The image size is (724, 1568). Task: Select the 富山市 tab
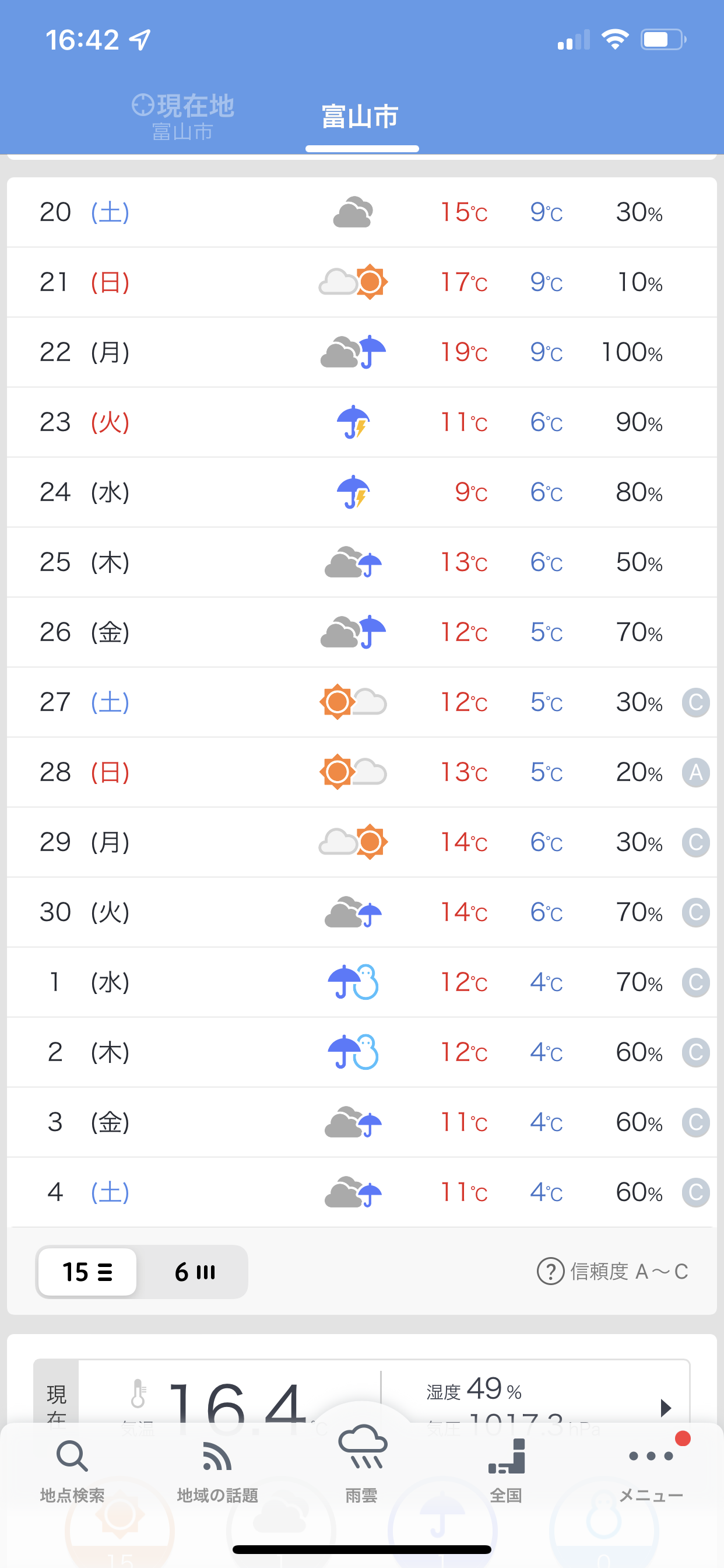[x=361, y=117]
